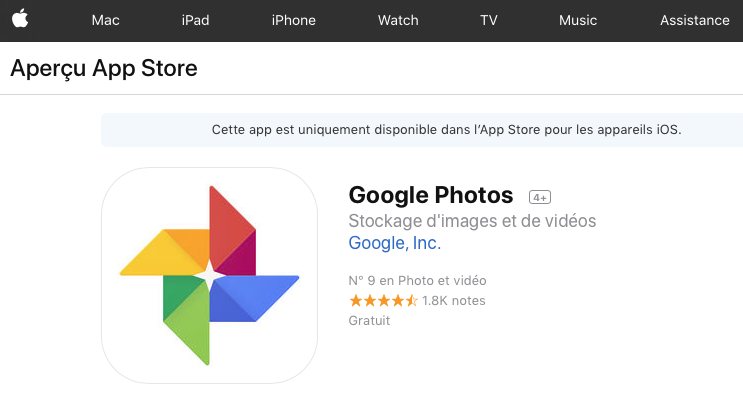Click the Apple logo icon

point(20,19)
